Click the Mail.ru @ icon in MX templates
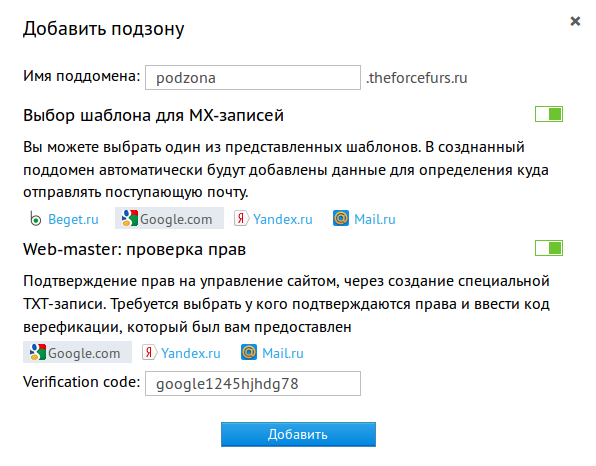596x466 pixels. coord(341,218)
